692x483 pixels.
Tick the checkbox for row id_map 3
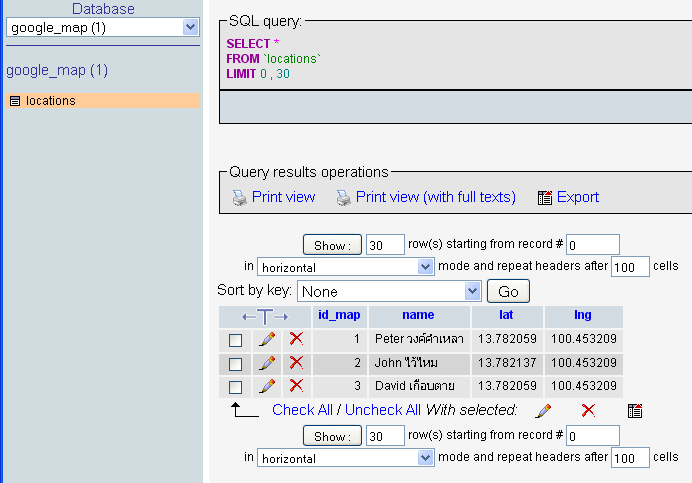pos(236,387)
